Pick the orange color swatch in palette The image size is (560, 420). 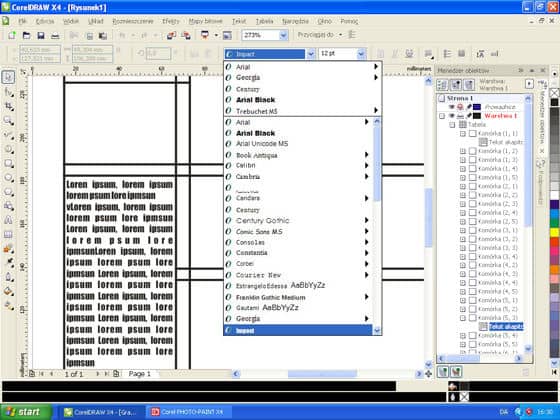click(x=554, y=270)
